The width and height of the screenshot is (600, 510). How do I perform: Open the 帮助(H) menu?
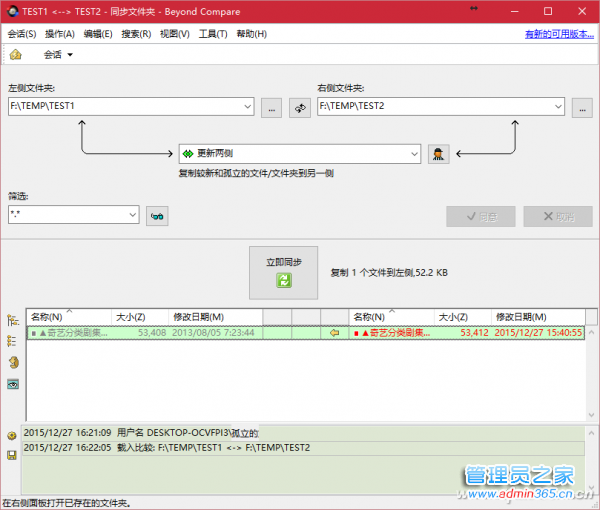point(251,34)
